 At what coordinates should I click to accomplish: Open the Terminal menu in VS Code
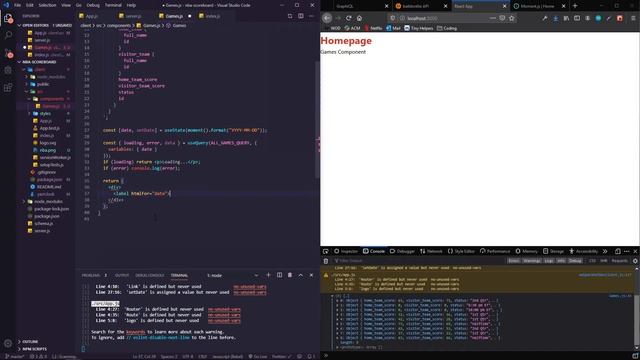(x=113, y=5)
